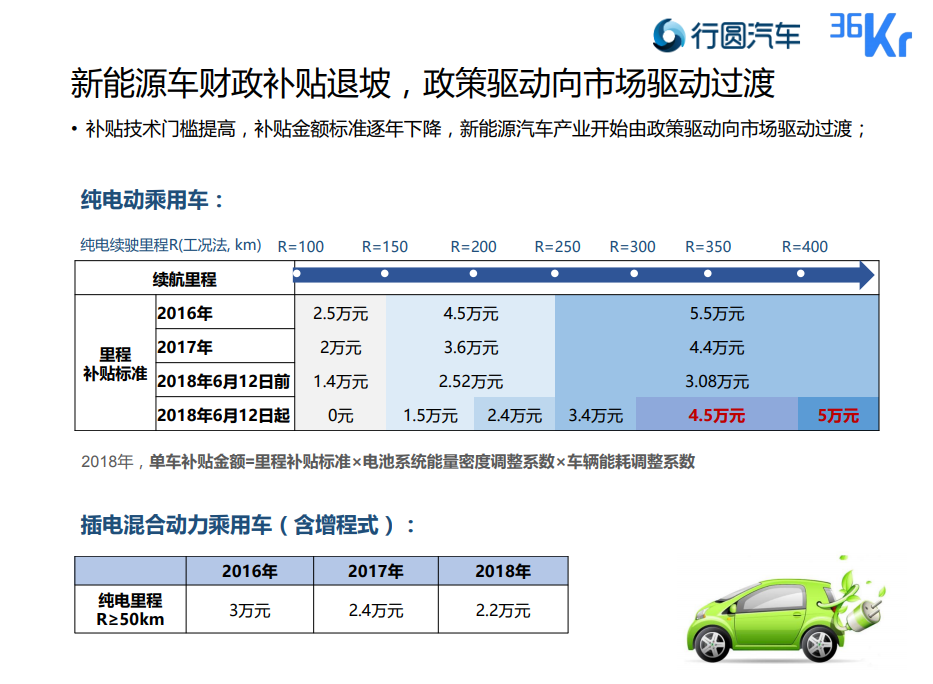Click the 3.08万元 cell
The width and height of the screenshot is (933, 684).
717,381
